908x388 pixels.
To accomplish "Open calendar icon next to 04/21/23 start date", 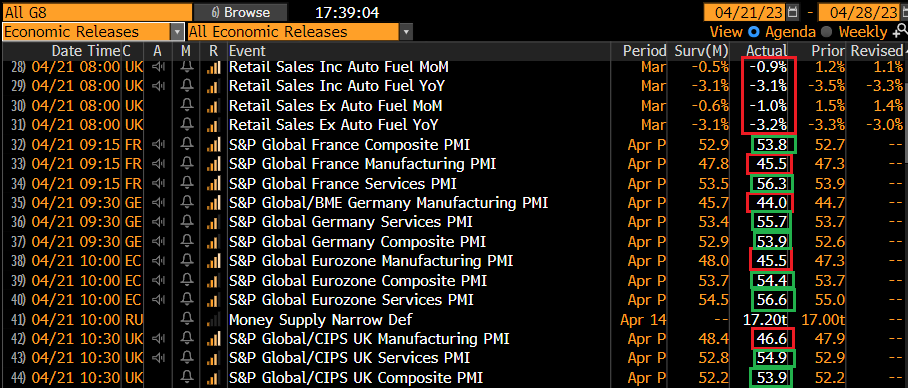I will (x=793, y=12).
